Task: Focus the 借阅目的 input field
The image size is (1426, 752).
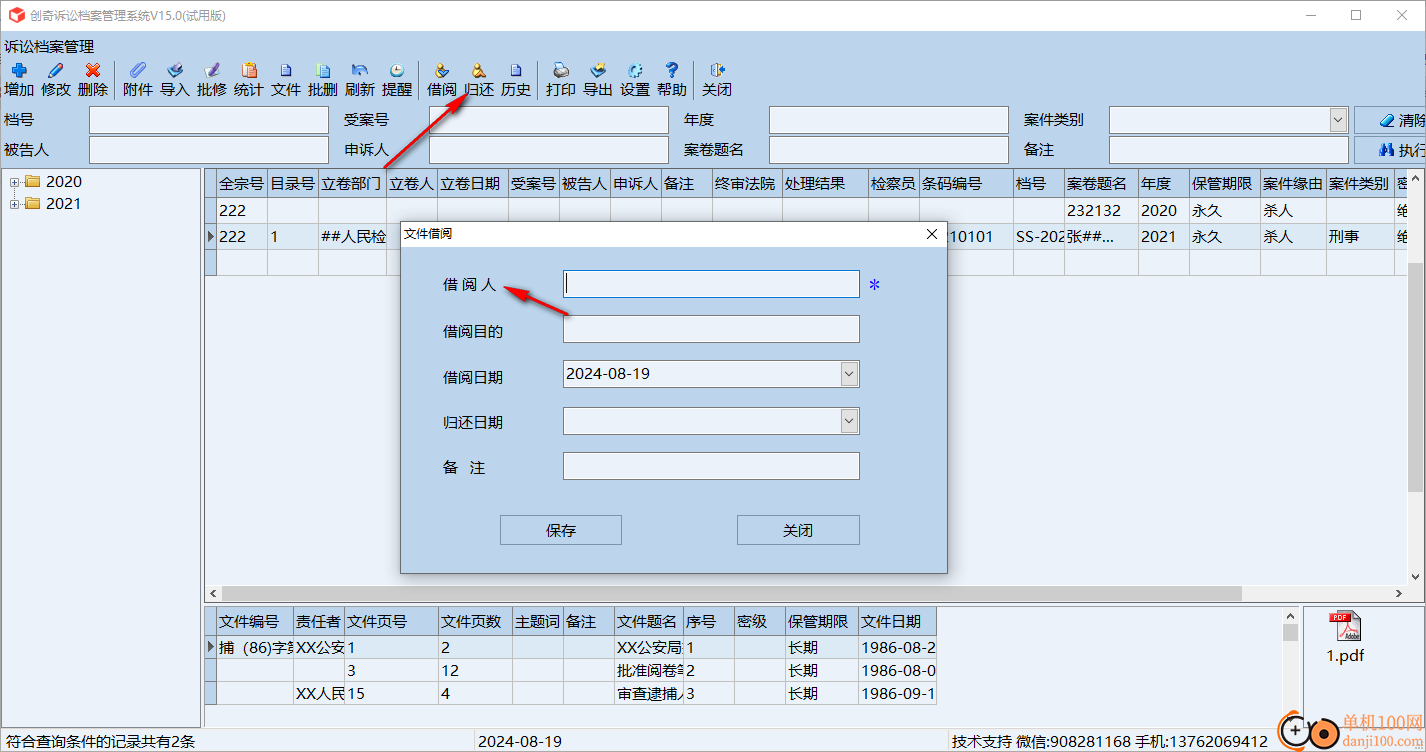Action: [711, 329]
